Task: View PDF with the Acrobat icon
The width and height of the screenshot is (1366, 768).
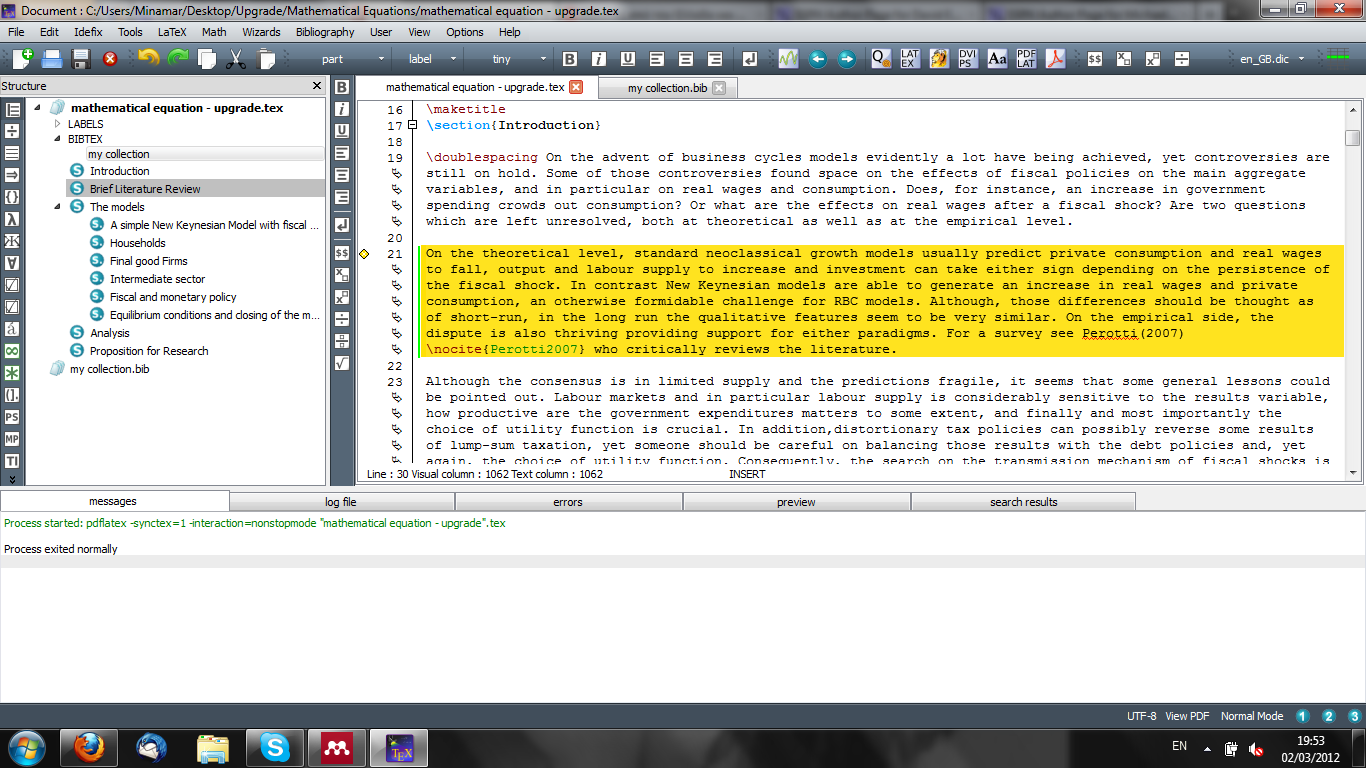Action: click(1055, 59)
